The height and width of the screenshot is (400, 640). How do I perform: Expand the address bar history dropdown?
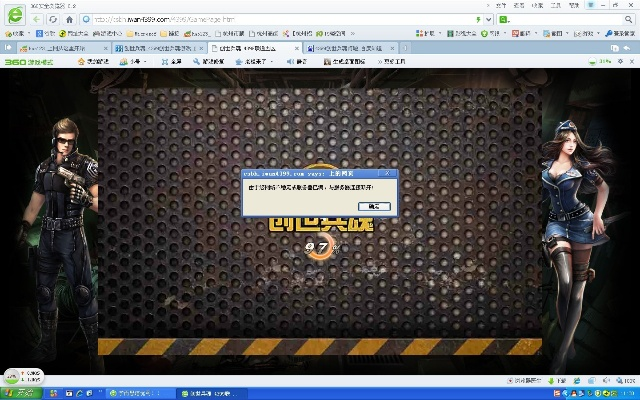(x=489, y=19)
